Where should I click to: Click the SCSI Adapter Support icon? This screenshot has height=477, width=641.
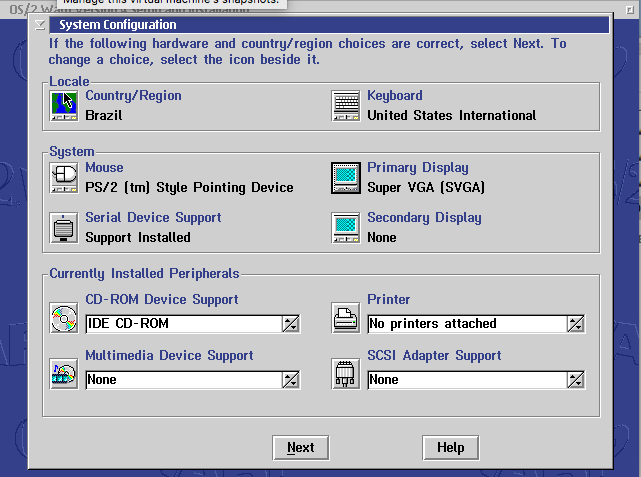click(x=346, y=374)
